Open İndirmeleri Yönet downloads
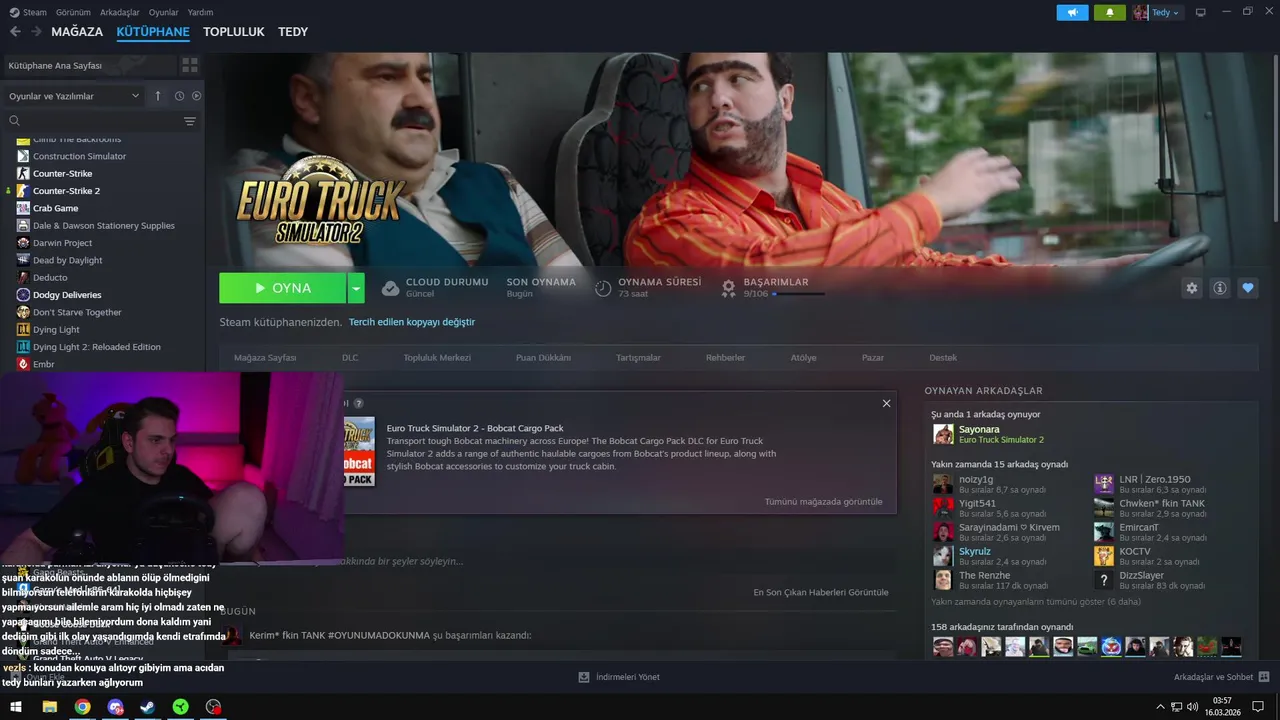The height and width of the screenshot is (720, 1280). (619, 677)
